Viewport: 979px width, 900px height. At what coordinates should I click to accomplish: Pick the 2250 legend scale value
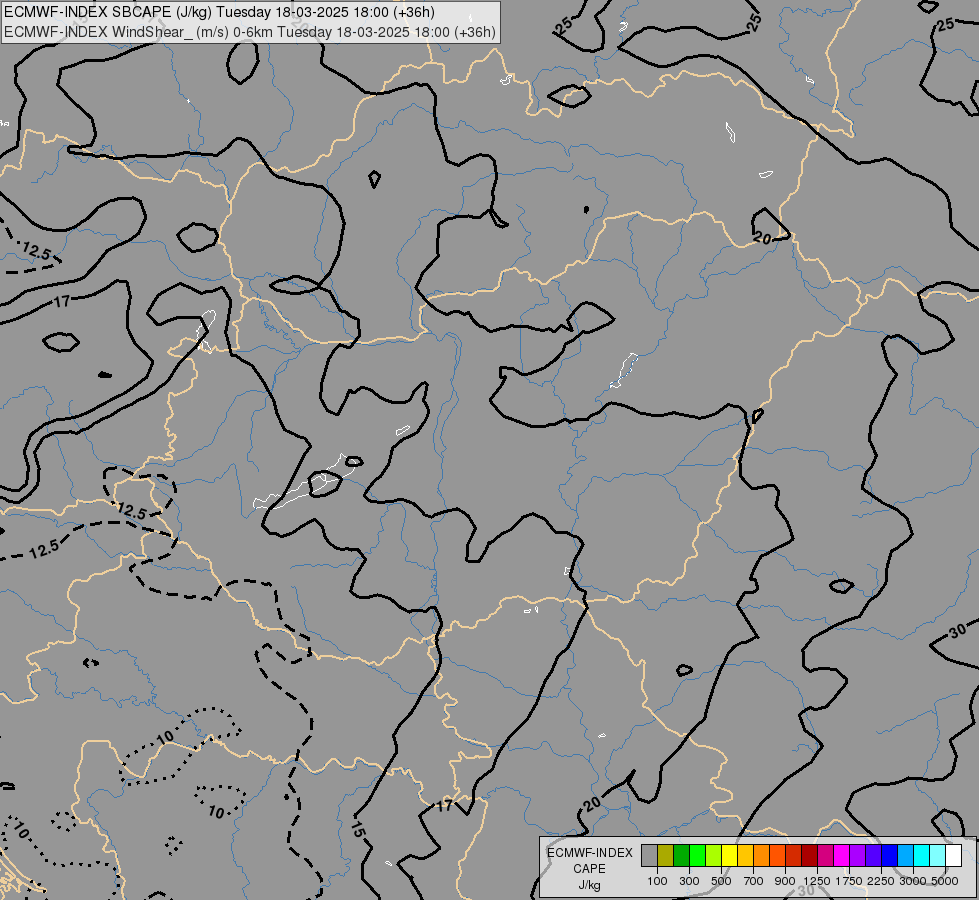click(x=881, y=881)
